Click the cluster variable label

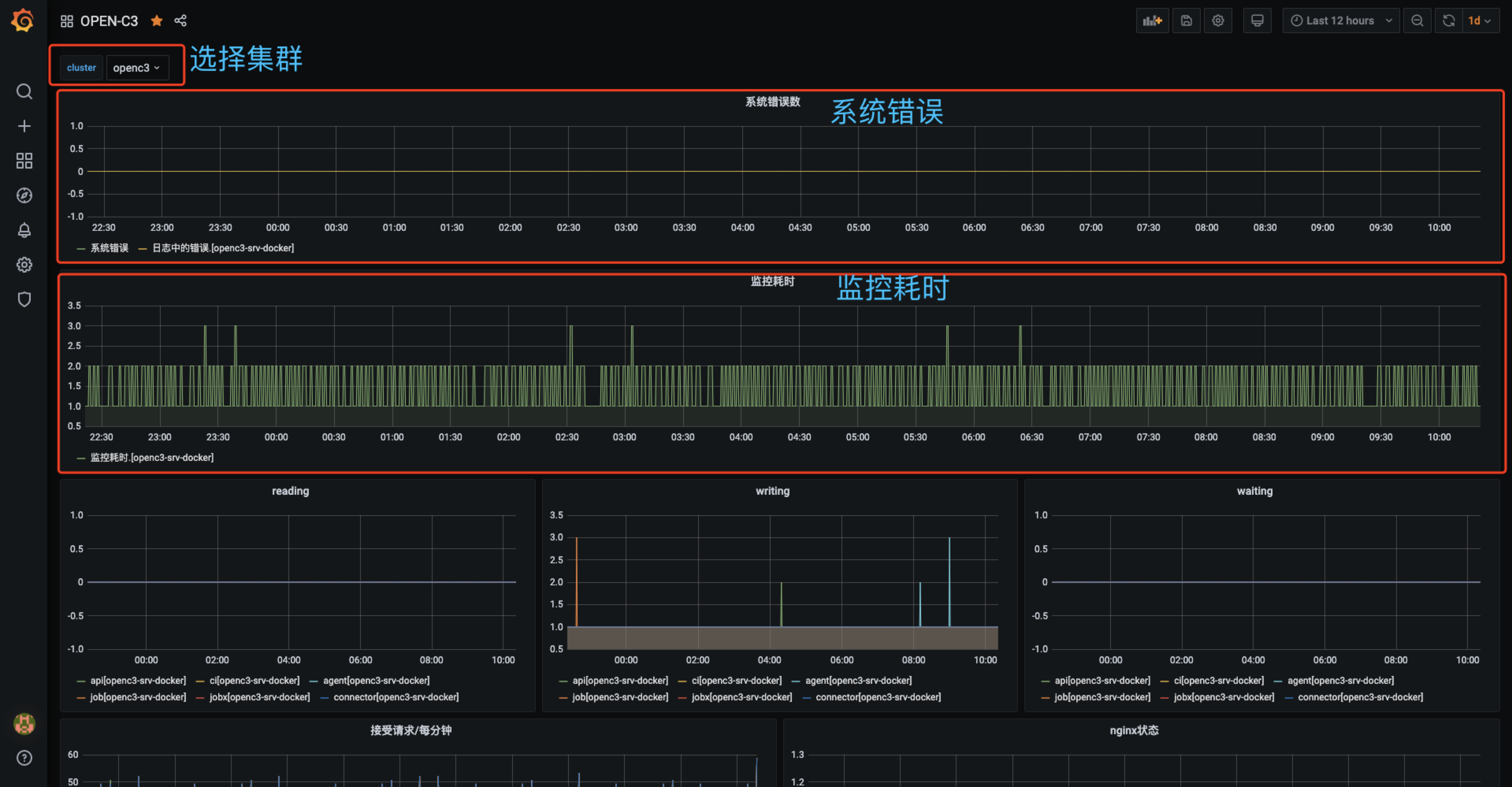point(82,67)
